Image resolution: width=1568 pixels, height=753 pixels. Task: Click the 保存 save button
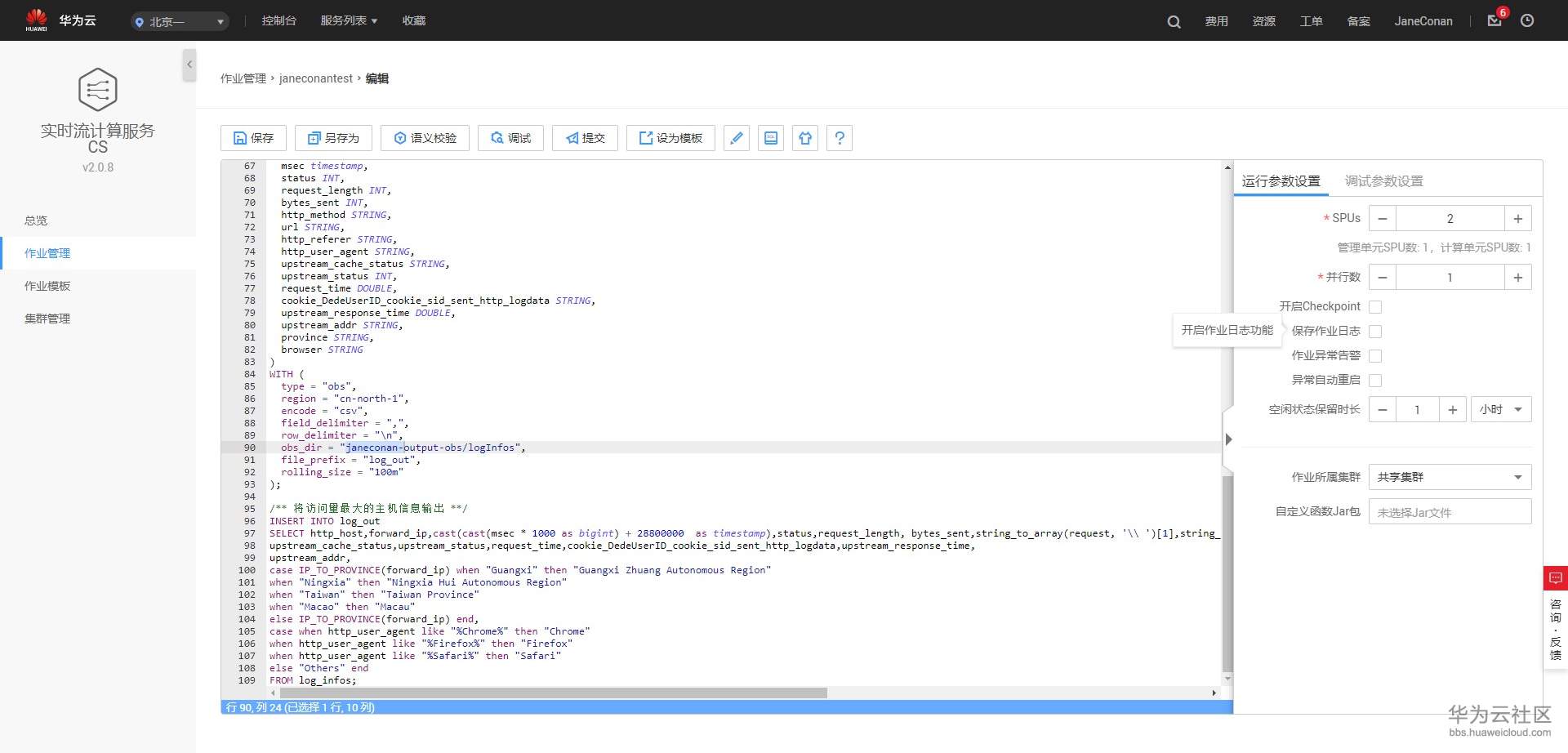(x=253, y=138)
